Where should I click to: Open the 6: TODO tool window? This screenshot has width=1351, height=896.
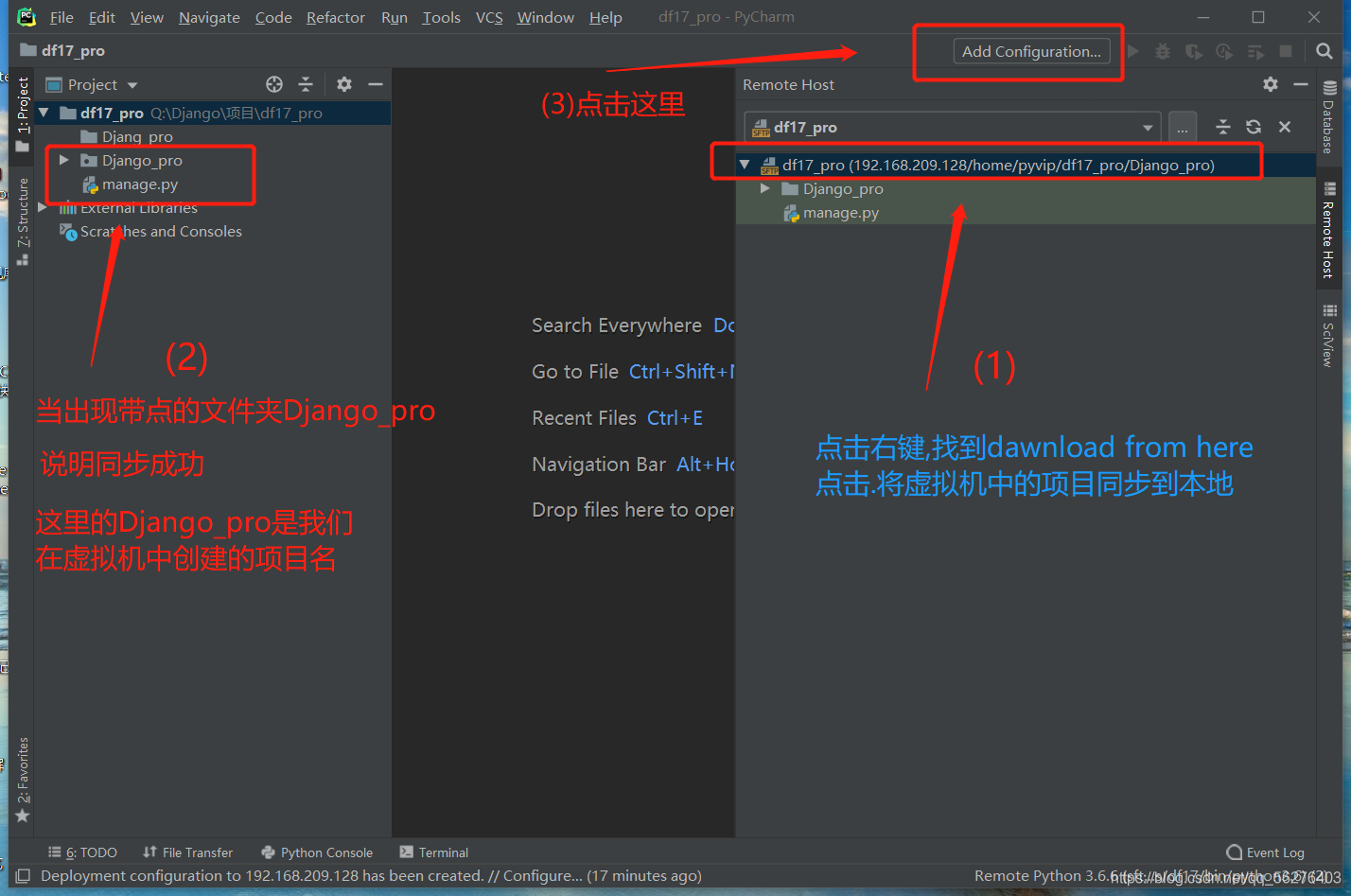83,852
